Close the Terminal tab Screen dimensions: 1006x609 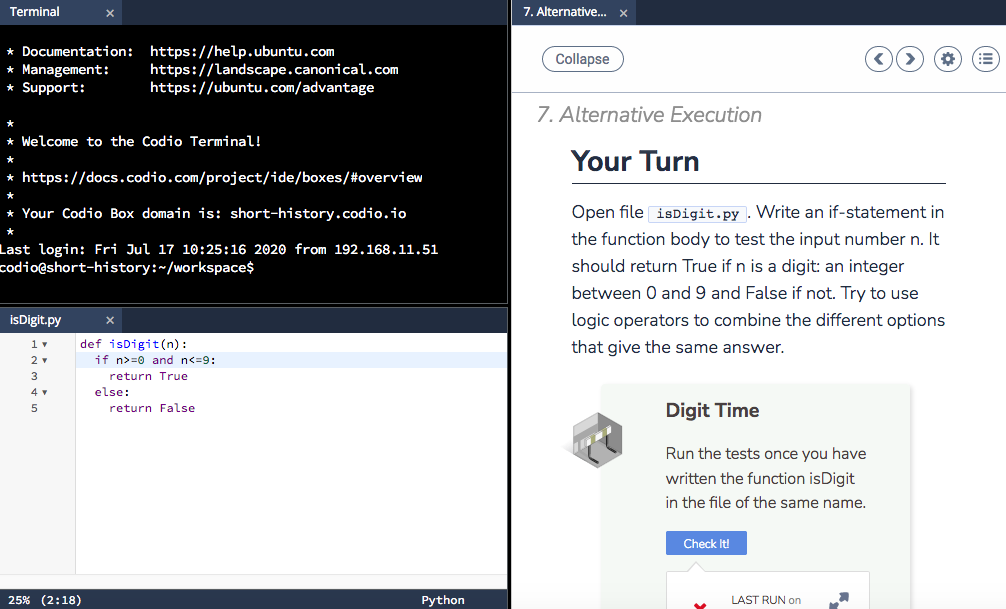[x=110, y=13]
